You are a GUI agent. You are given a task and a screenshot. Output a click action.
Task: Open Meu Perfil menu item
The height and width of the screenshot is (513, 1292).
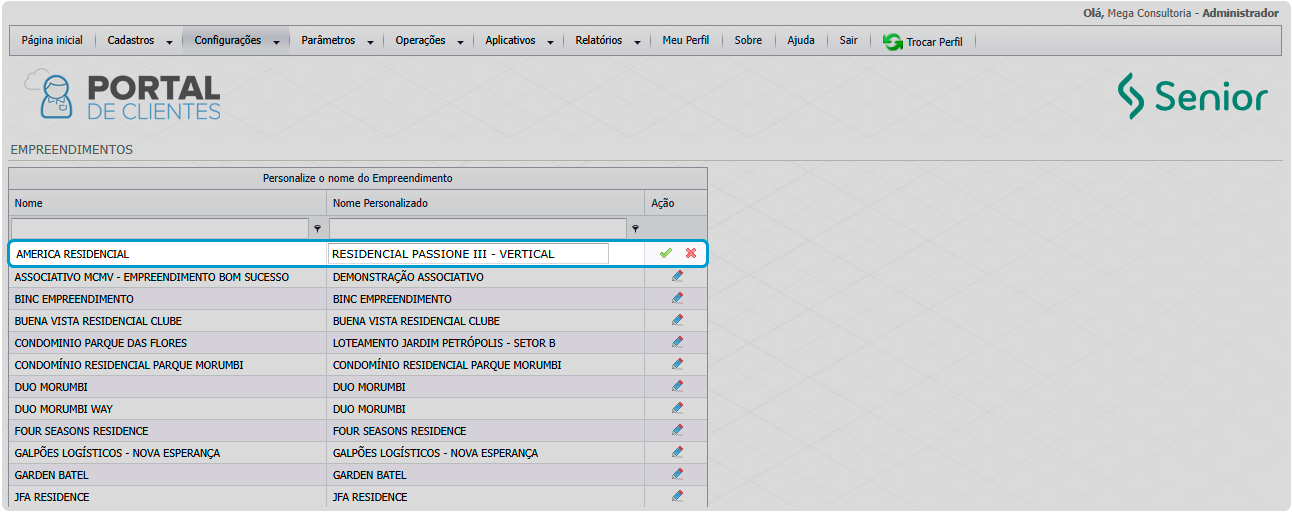coord(686,41)
